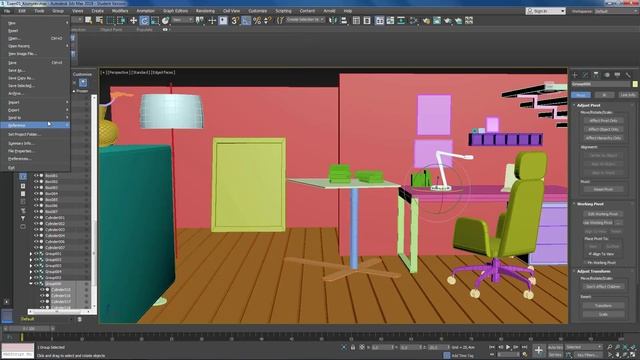Toggle the Scene Explorer toolbar icon
Image resolution: width=640 pixels, height=360 pixels.
pos(356,20)
